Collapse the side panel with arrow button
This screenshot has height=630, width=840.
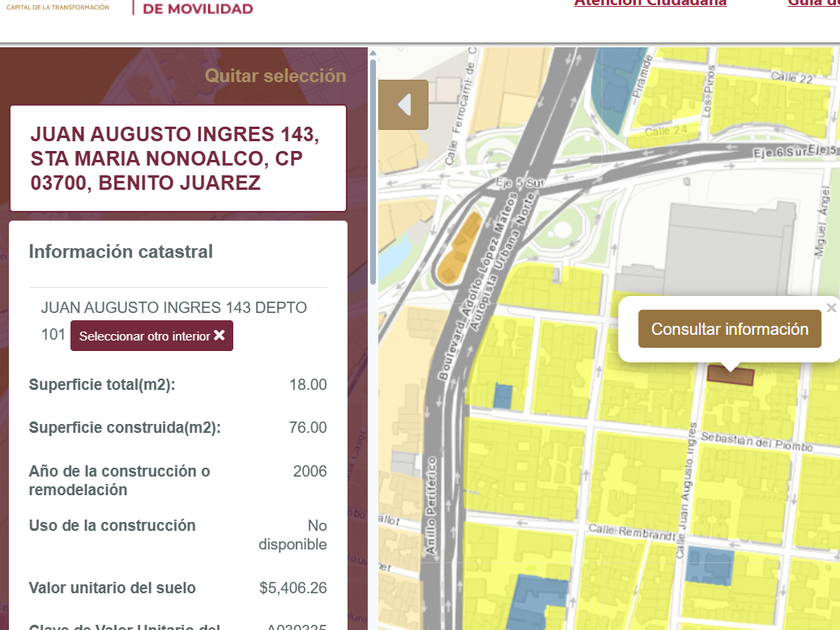404,105
